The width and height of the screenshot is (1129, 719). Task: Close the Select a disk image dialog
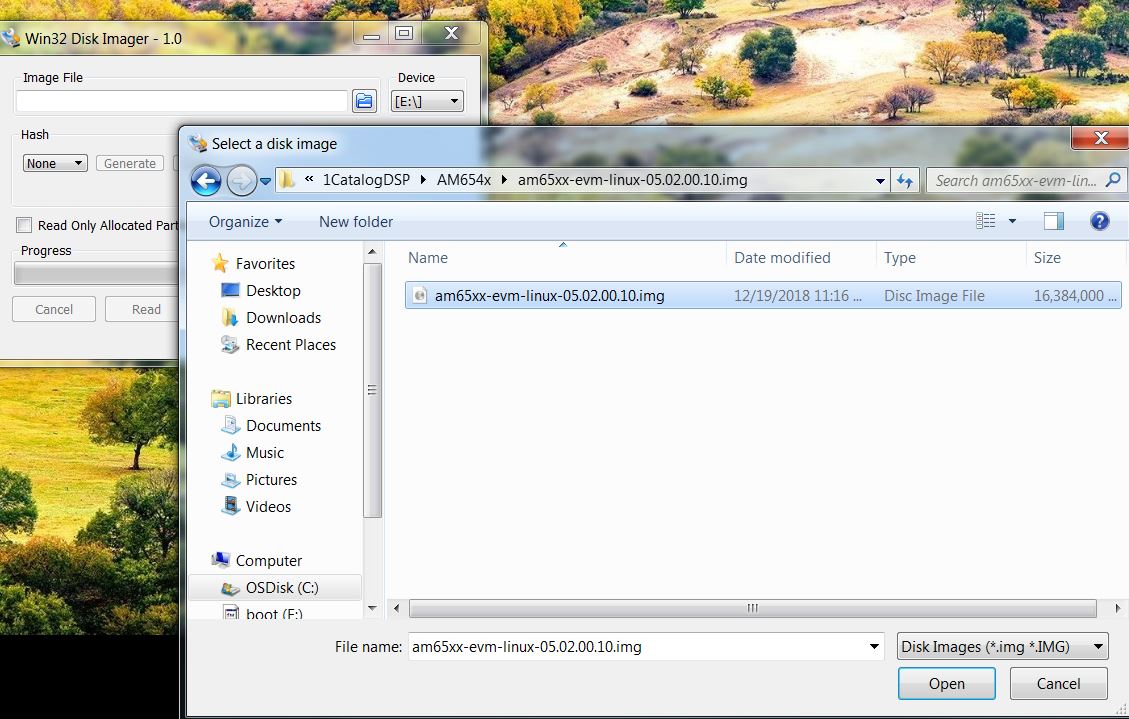(1100, 137)
